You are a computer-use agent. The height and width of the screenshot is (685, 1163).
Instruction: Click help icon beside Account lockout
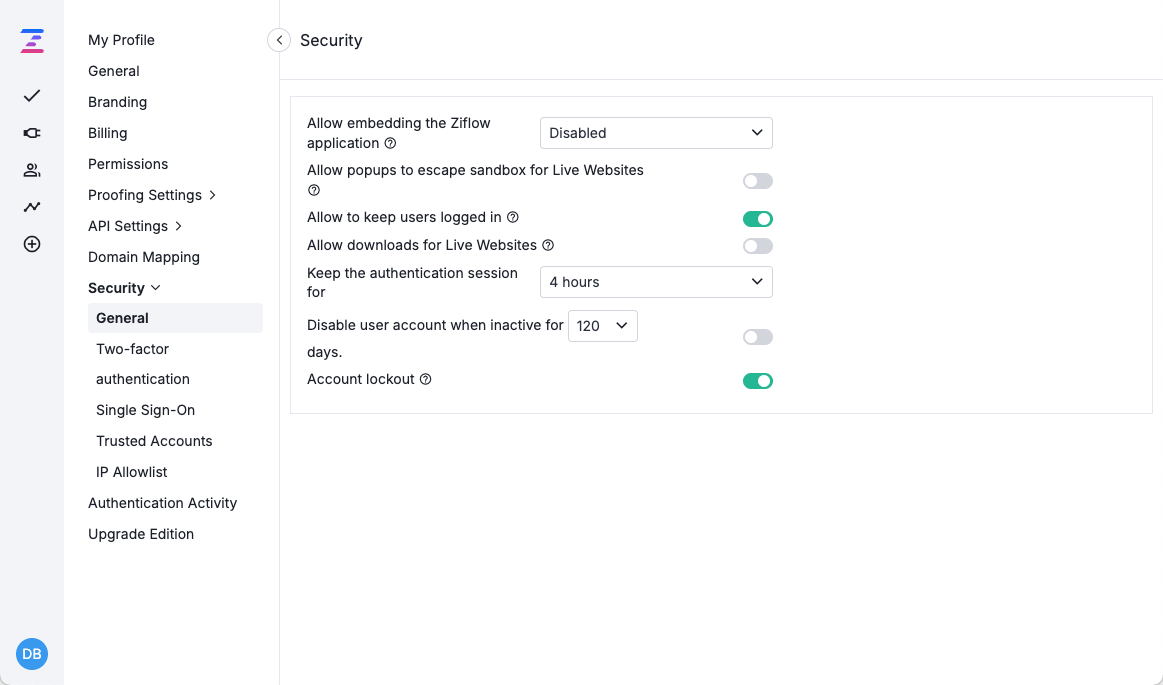pos(425,380)
